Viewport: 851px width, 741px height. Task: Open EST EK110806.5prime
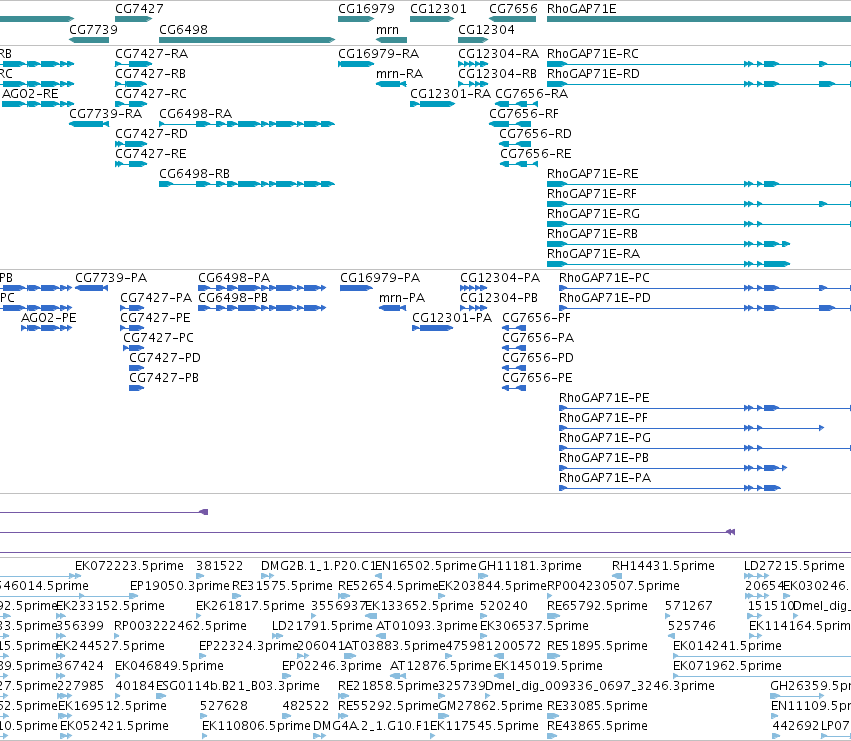(256, 726)
